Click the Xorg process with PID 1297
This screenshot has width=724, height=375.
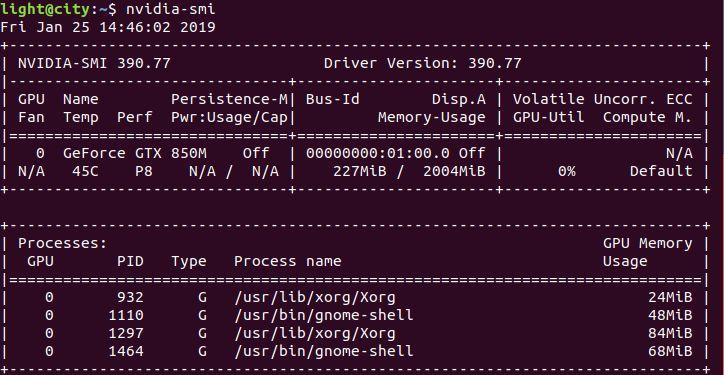[314, 333]
